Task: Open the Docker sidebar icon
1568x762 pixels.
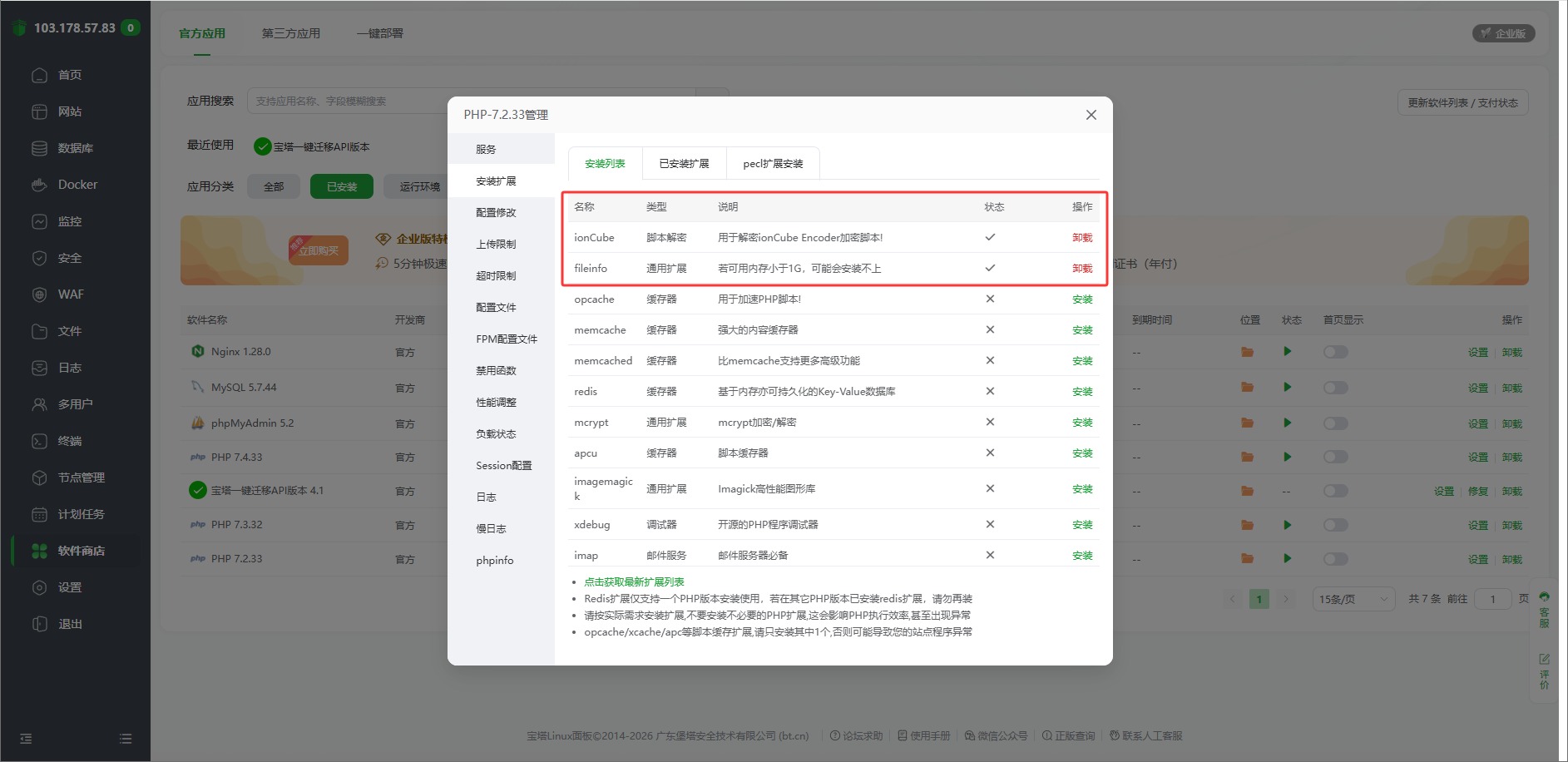Action: pos(39,185)
